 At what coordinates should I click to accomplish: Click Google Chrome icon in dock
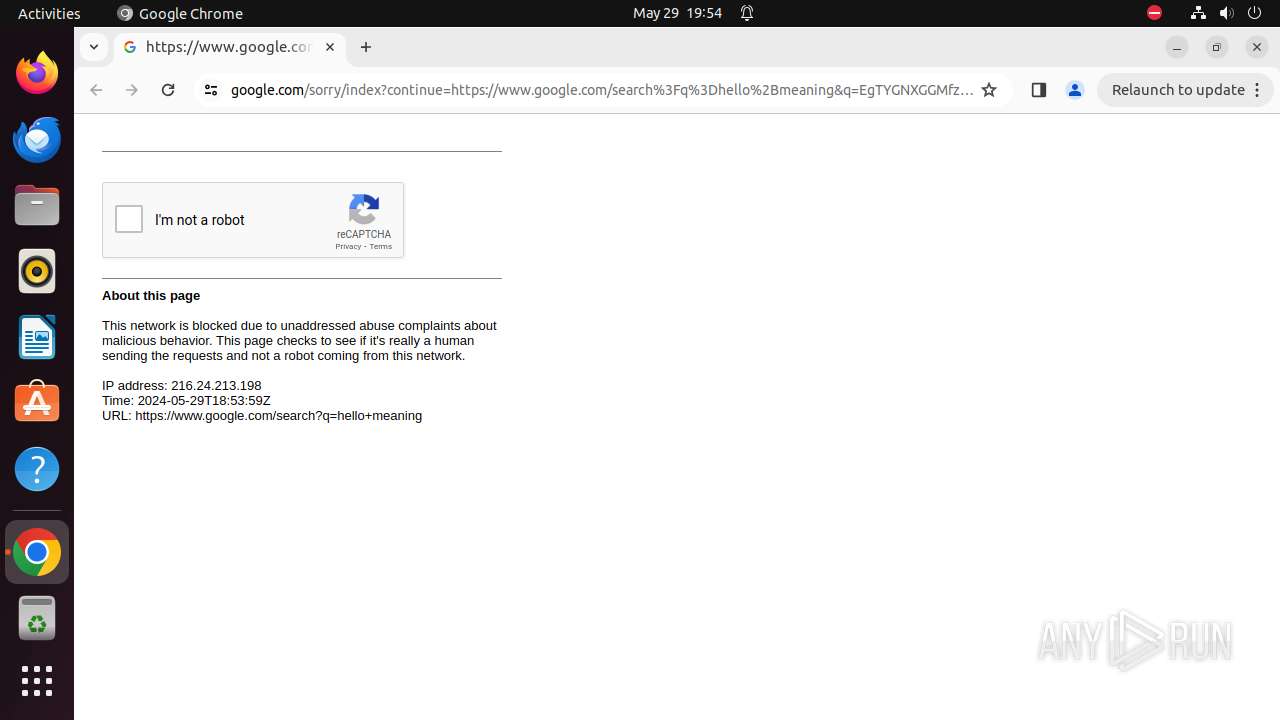37,552
